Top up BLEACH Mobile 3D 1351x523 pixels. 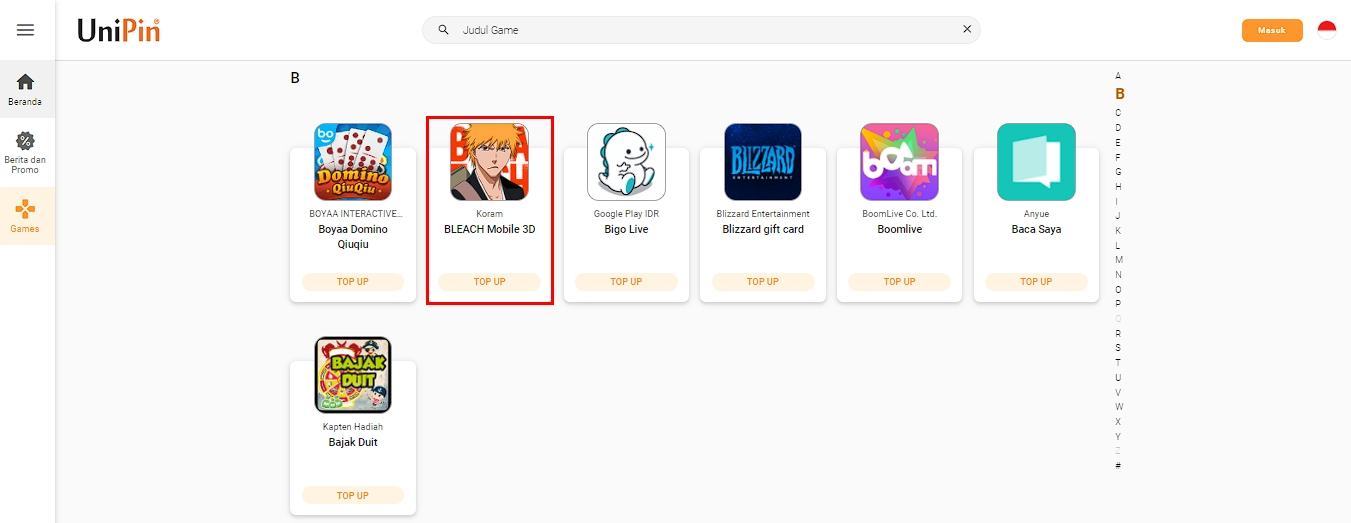[490, 282]
